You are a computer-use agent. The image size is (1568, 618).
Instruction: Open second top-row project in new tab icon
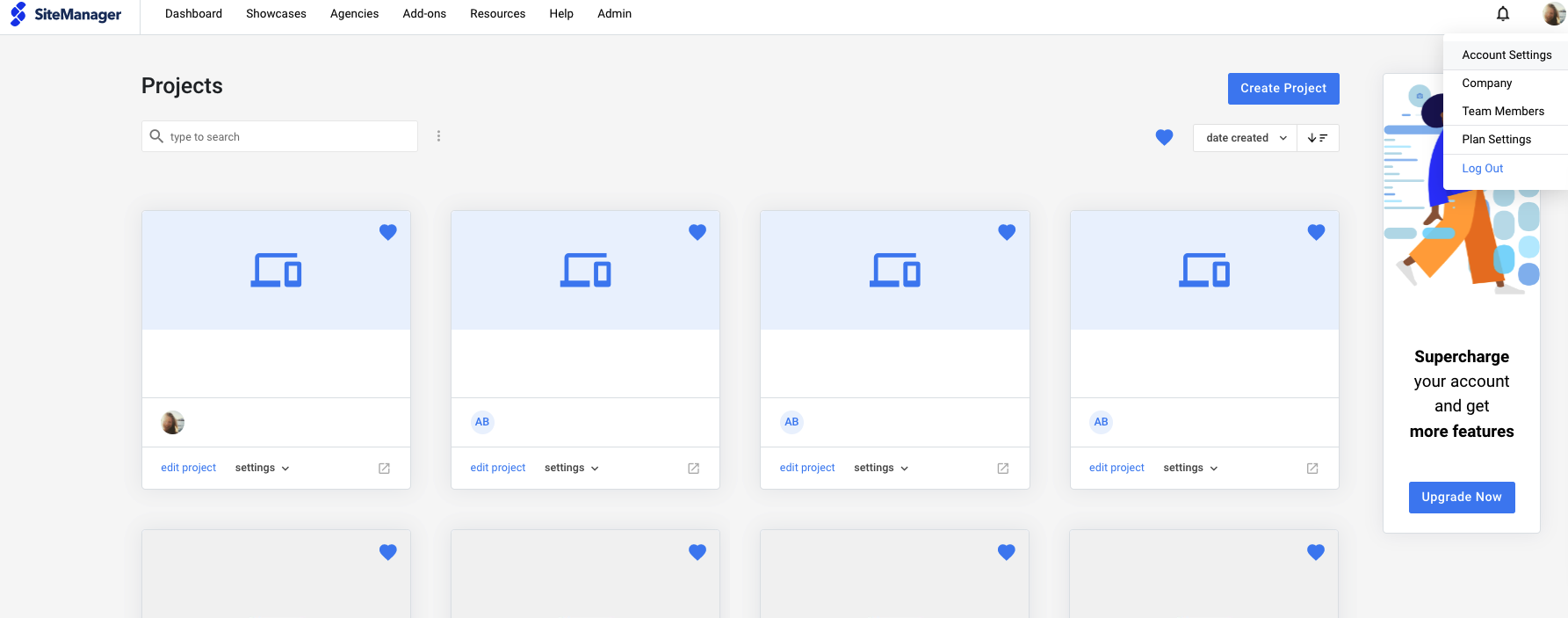(693, 469)
